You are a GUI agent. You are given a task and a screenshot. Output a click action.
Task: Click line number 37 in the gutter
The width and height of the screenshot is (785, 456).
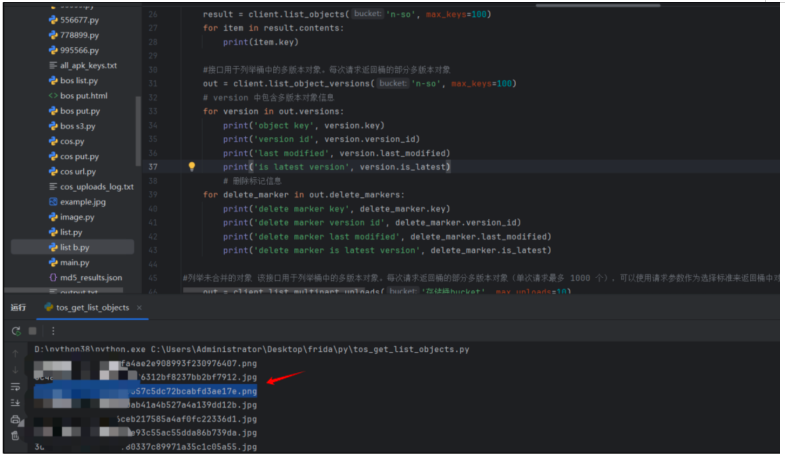coord(153,167)
